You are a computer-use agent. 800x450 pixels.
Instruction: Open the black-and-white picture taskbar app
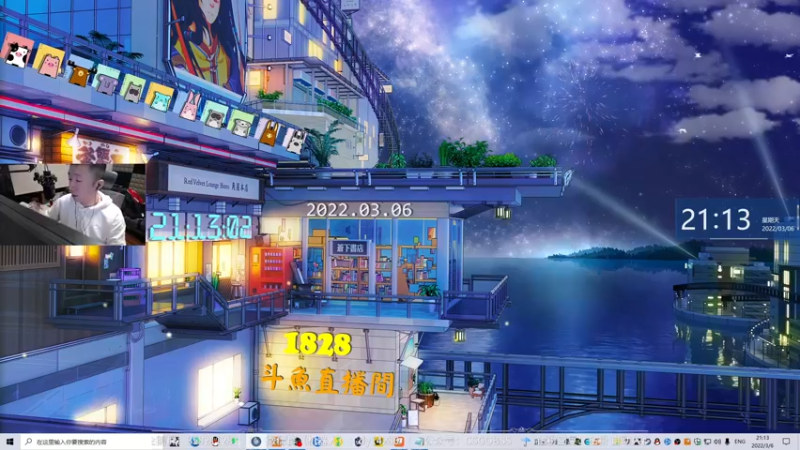(174, 441)
